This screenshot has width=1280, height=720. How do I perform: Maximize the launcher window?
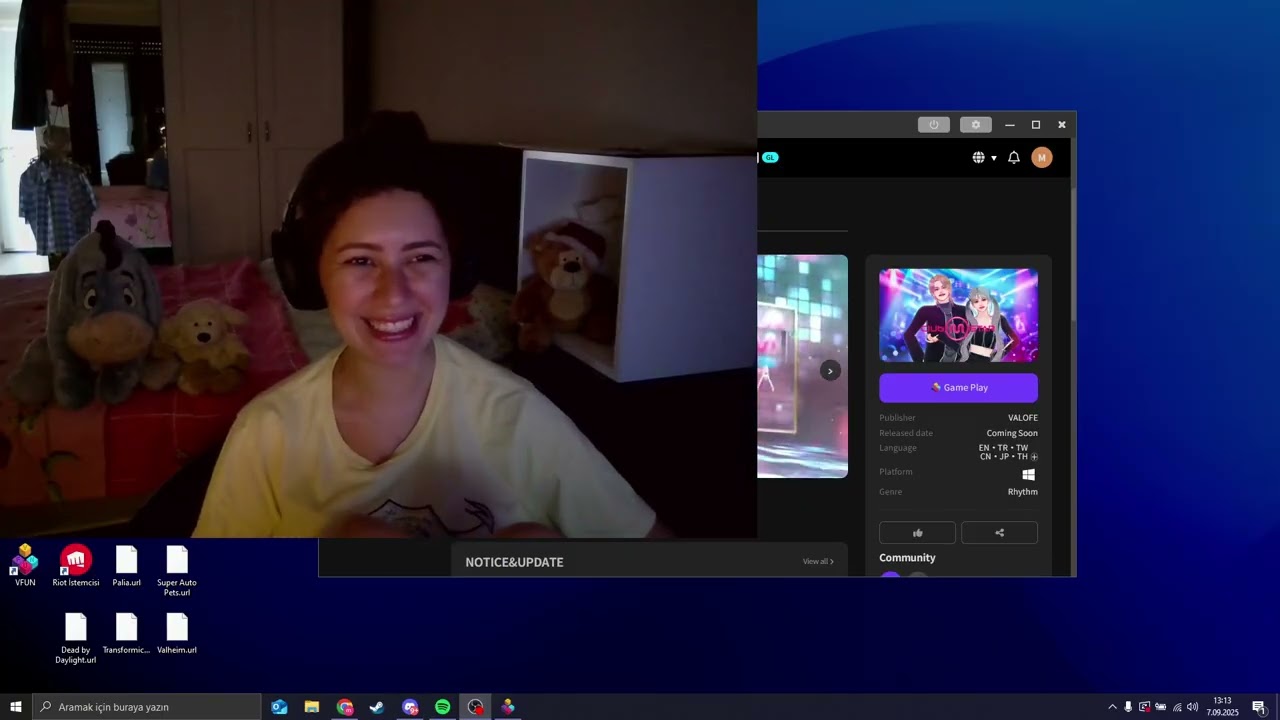[x=1036, y=125]
